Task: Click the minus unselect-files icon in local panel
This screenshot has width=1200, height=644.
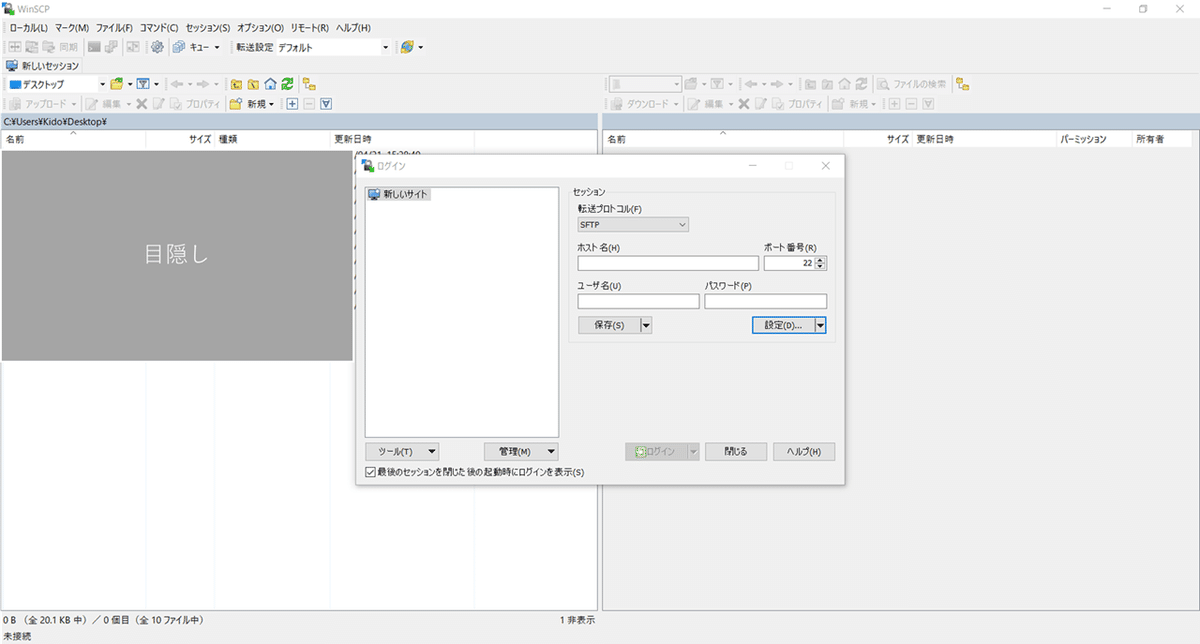Action: click(309, 104)
